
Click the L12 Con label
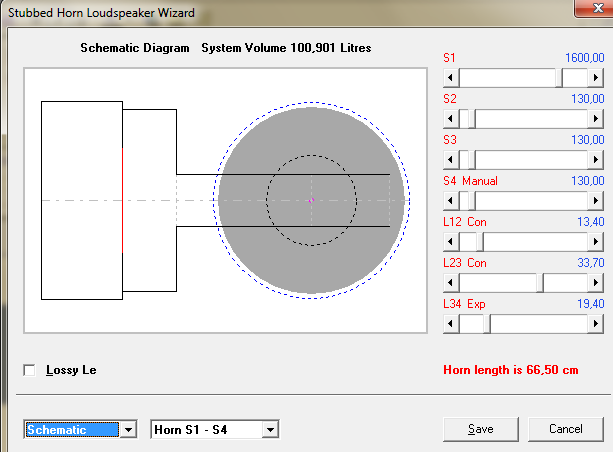[x=465, y=222]
